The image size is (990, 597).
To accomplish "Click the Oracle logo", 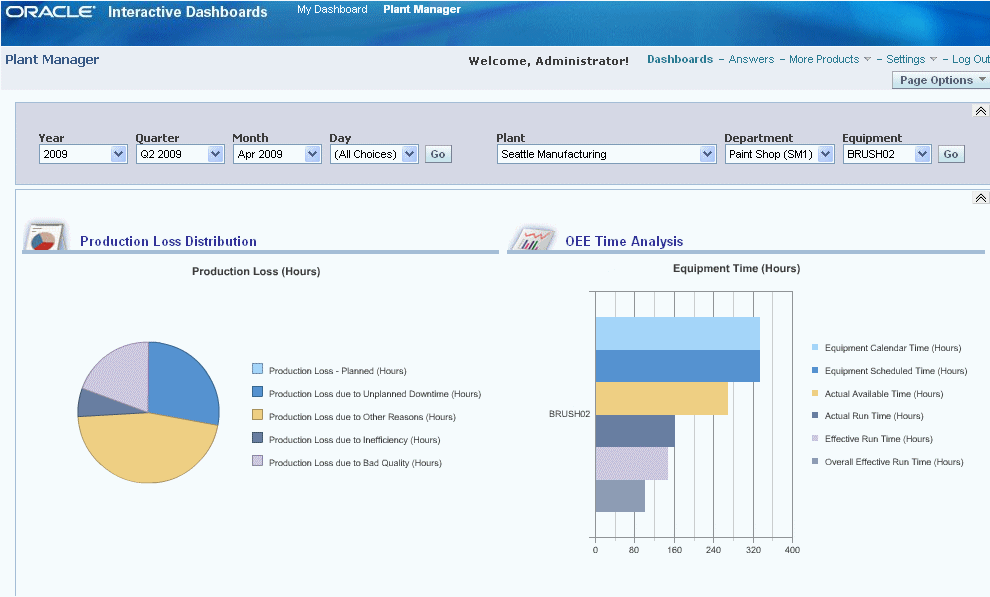I will pyautogui.click(x=51, y=11).
